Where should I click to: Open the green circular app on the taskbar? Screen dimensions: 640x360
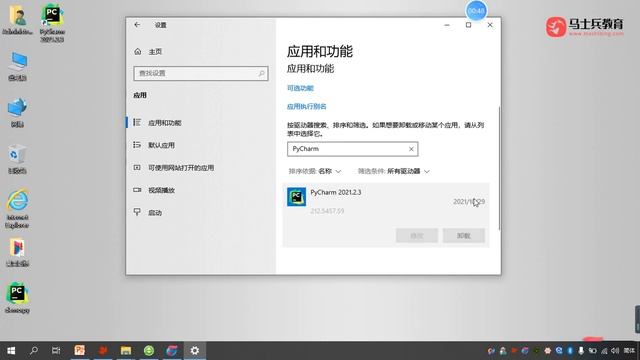(x=149, y=351)
